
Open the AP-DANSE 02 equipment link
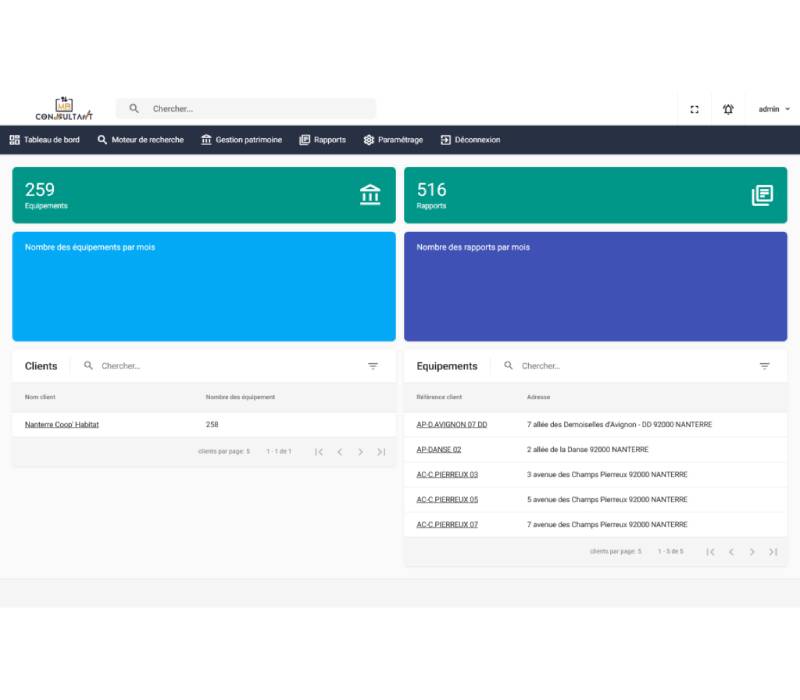pos(438,450)
